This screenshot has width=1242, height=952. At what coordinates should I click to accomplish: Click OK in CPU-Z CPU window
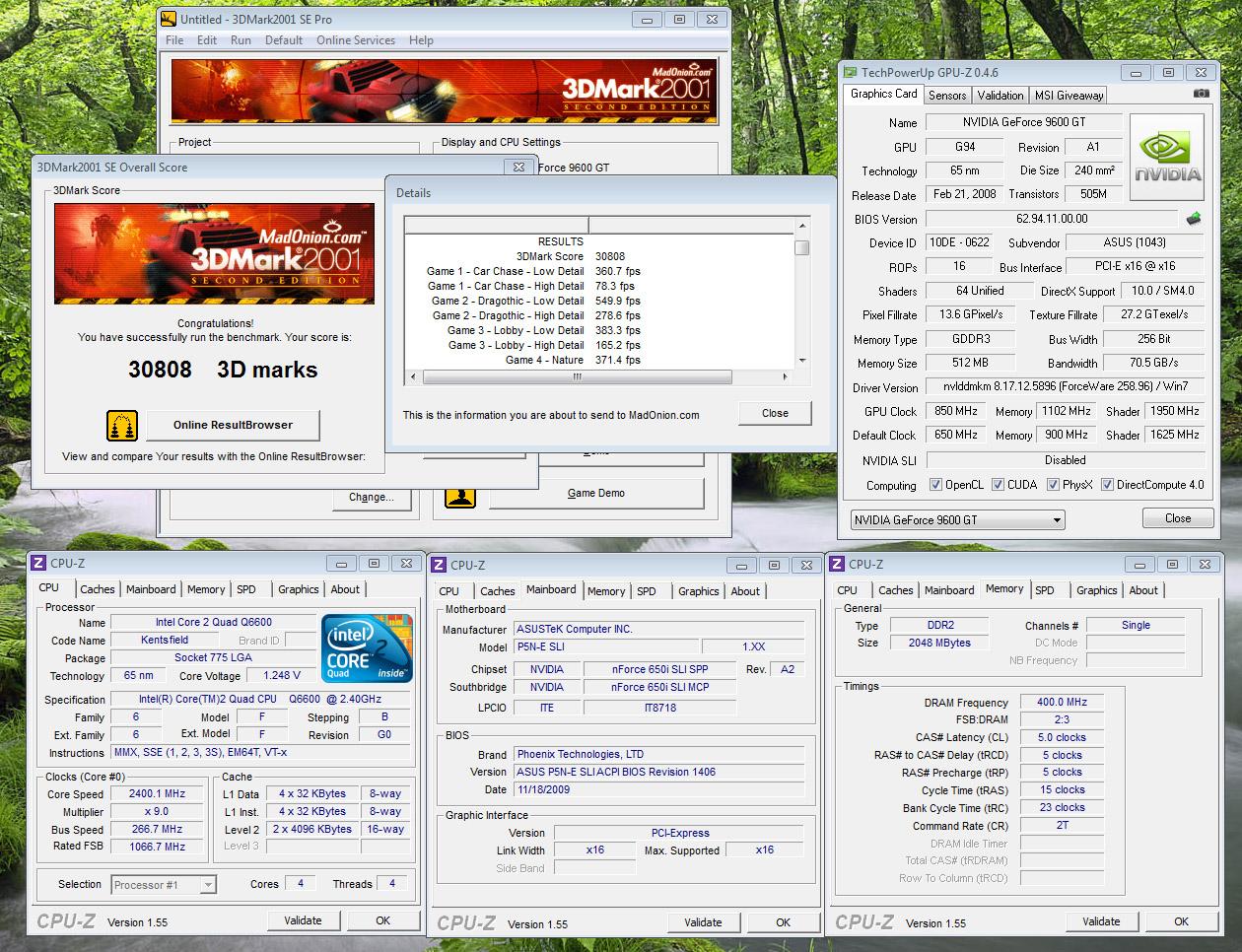pos(383,920)
